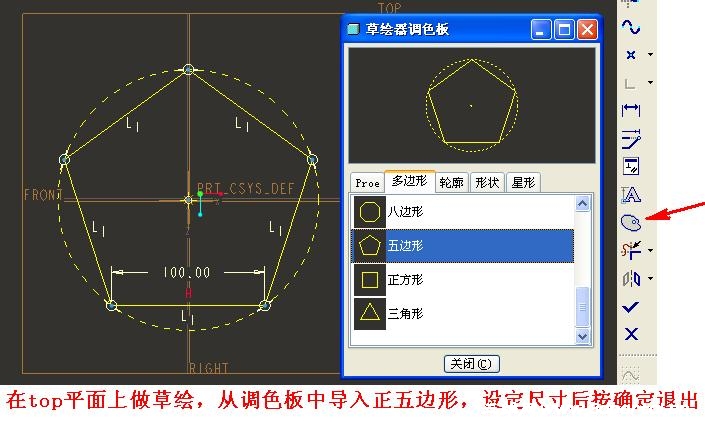Switch to the Proe tab

[367, 183]
